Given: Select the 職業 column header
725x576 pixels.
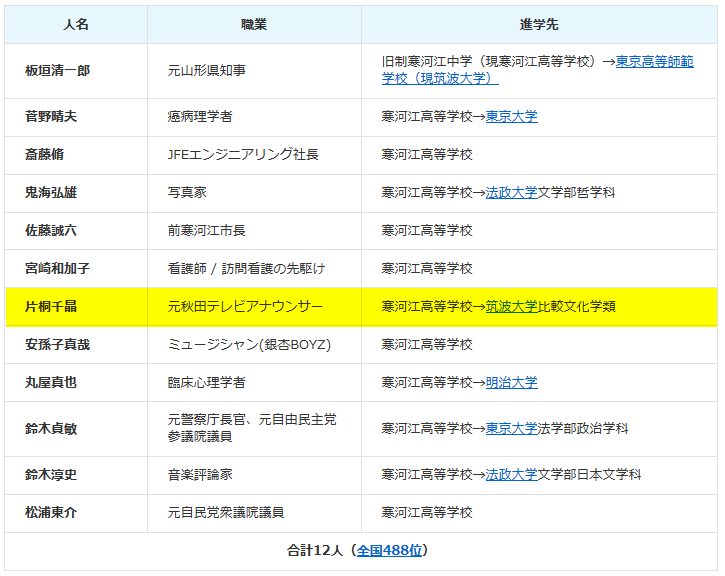Looking at the screenshot, I should click(x=254, y=25).
